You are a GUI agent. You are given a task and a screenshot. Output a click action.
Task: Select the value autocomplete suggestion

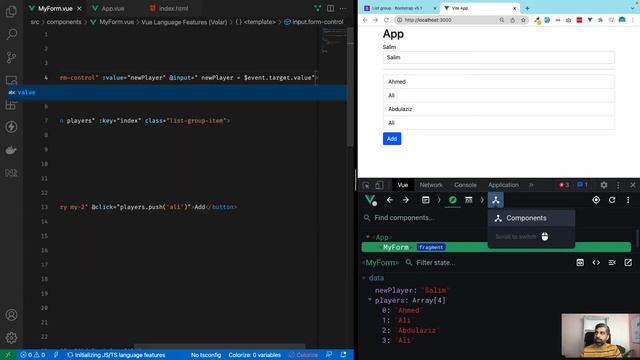pyautogui.click(x=178, y=92)
